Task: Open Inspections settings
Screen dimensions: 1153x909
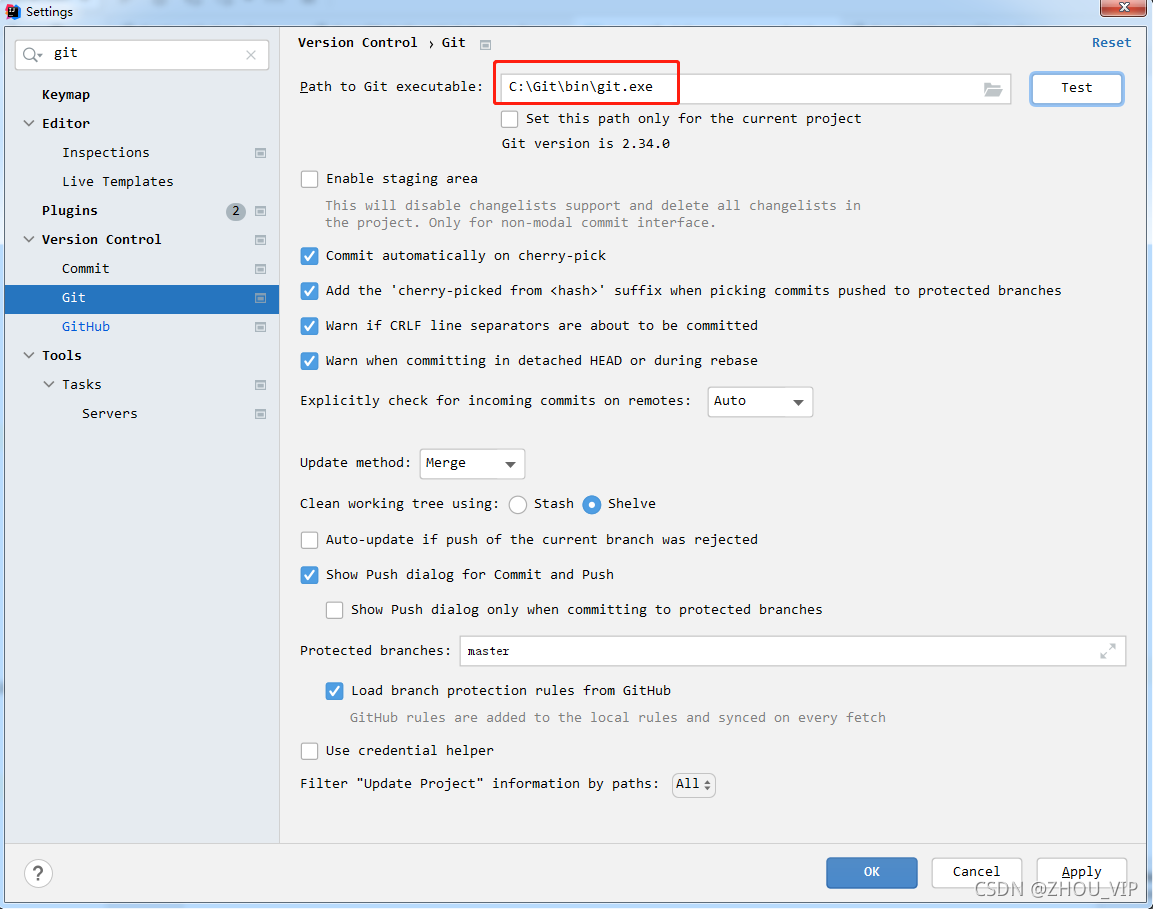Action: [106, 153]
